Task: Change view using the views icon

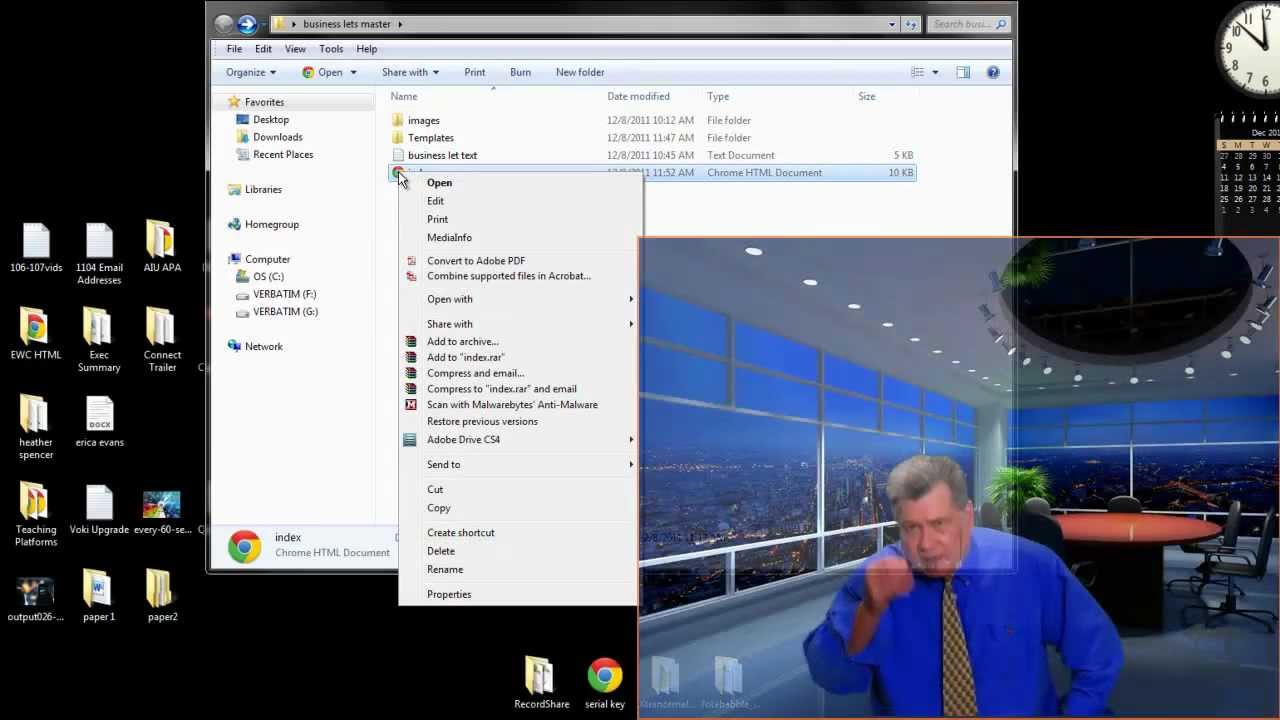Action: [x=917, y=72]
